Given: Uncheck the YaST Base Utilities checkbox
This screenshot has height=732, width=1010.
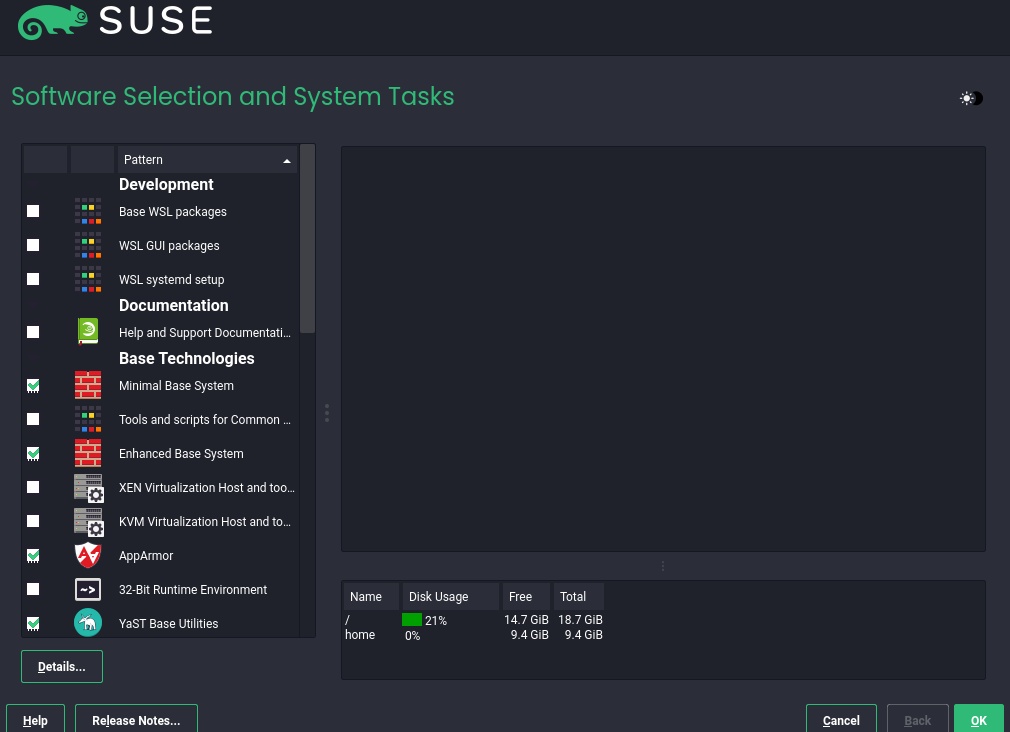Looking at the screenshot, I should tap(33, 623).
